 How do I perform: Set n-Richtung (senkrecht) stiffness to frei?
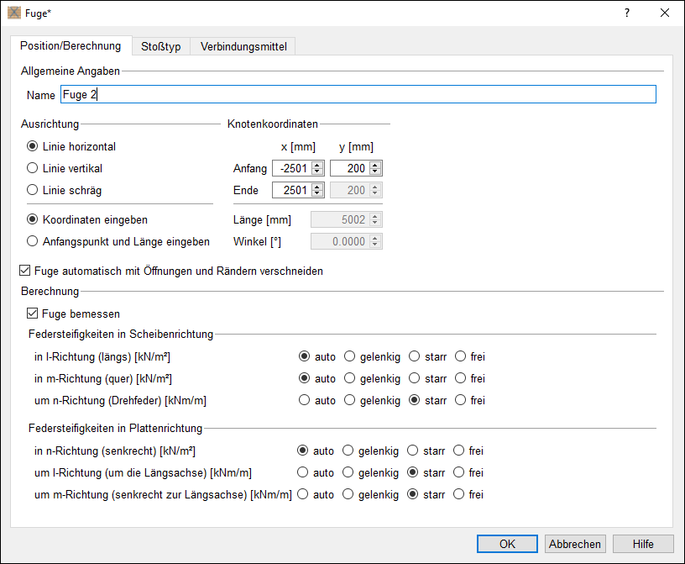(459, 451)
